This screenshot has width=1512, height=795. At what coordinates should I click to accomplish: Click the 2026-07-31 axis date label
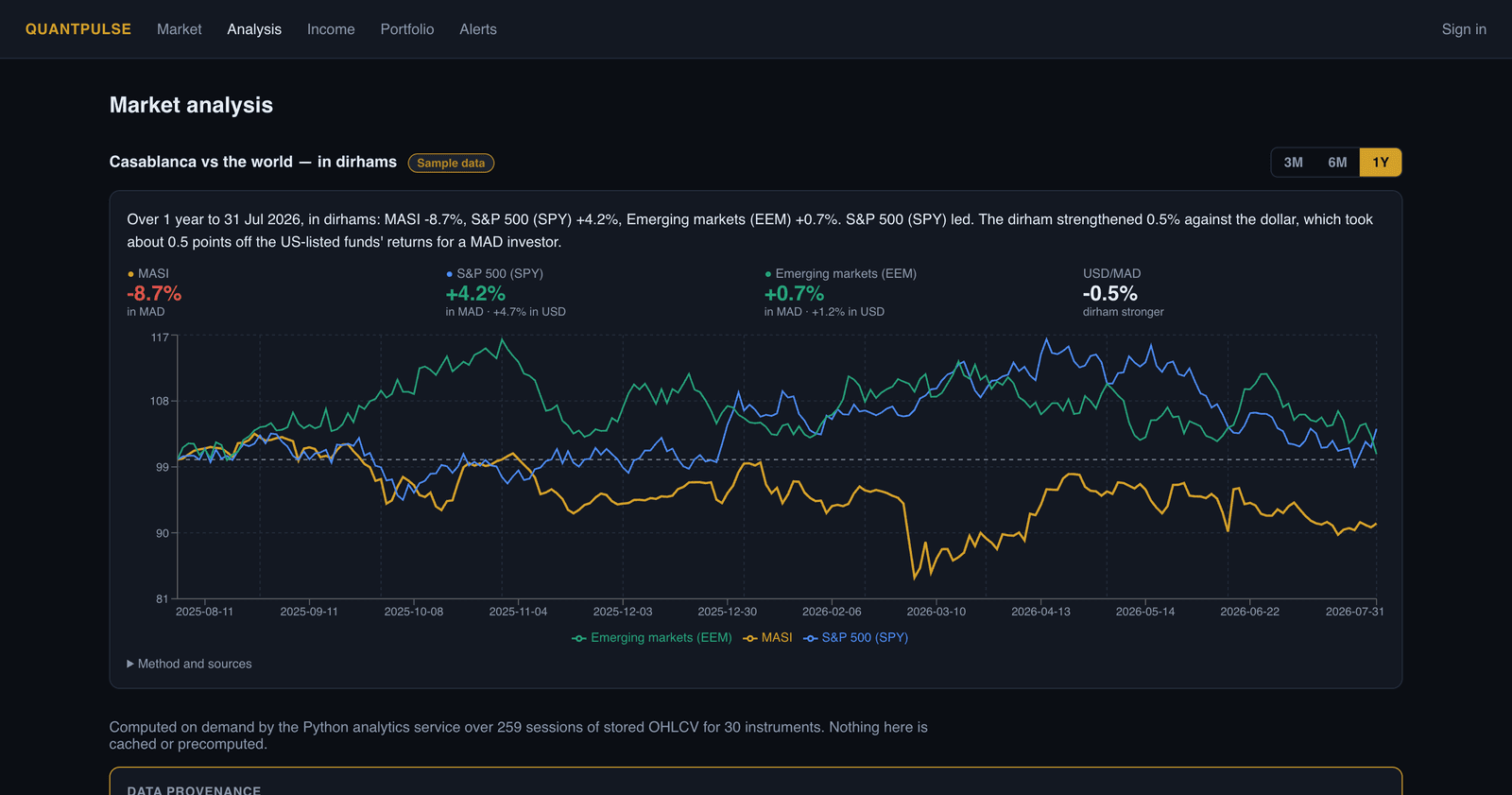(1354, 612)
